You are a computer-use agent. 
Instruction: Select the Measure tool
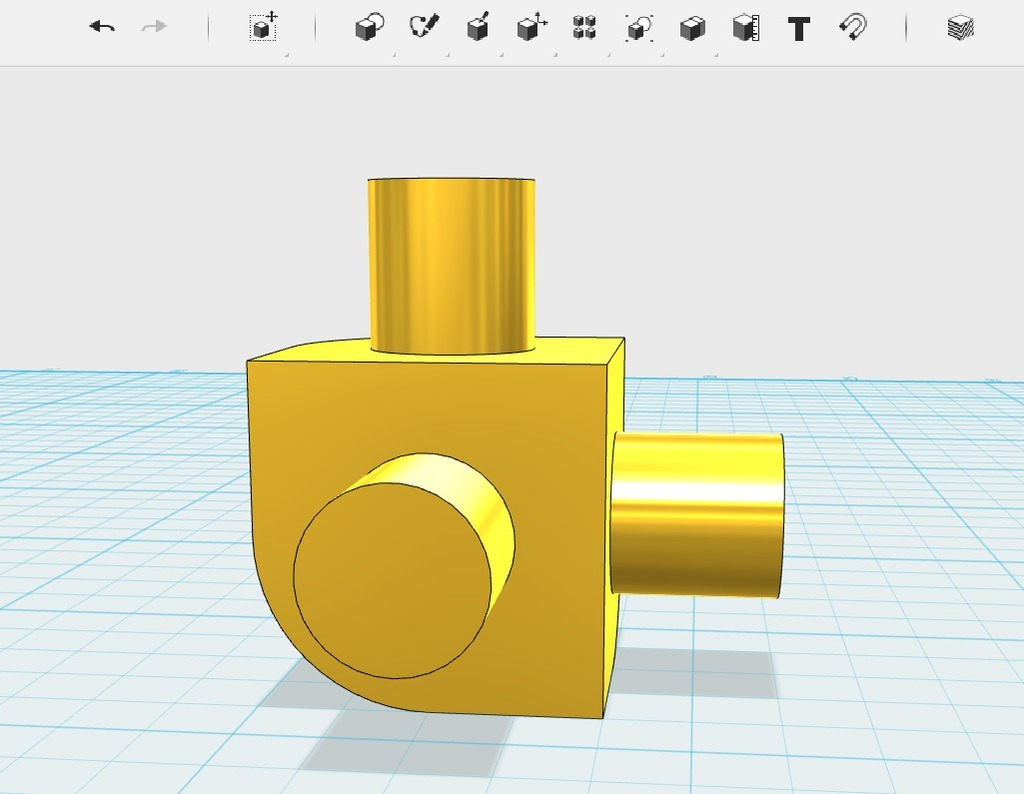[x=746, y=28]
